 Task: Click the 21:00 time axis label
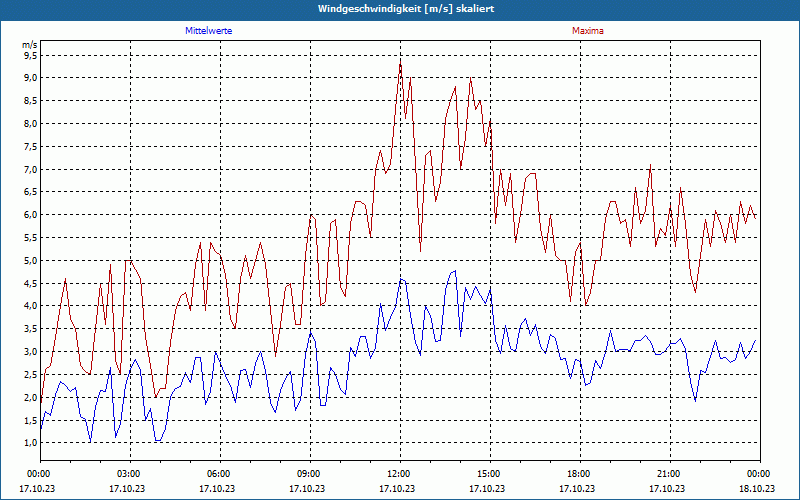670,474
